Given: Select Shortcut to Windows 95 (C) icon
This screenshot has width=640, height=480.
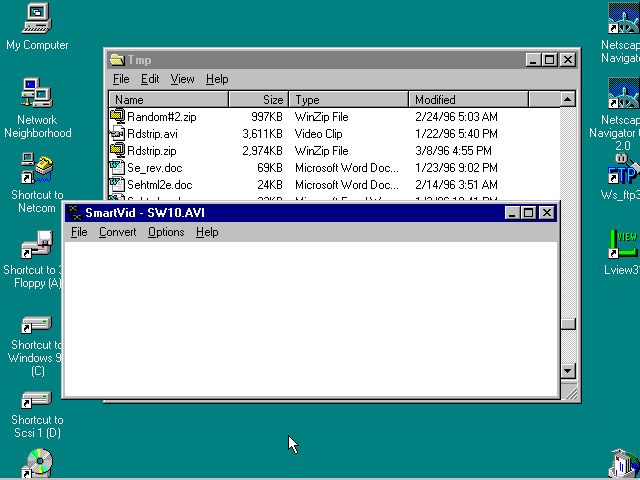Looking at the screenshot, I should [x=37, y=324].
